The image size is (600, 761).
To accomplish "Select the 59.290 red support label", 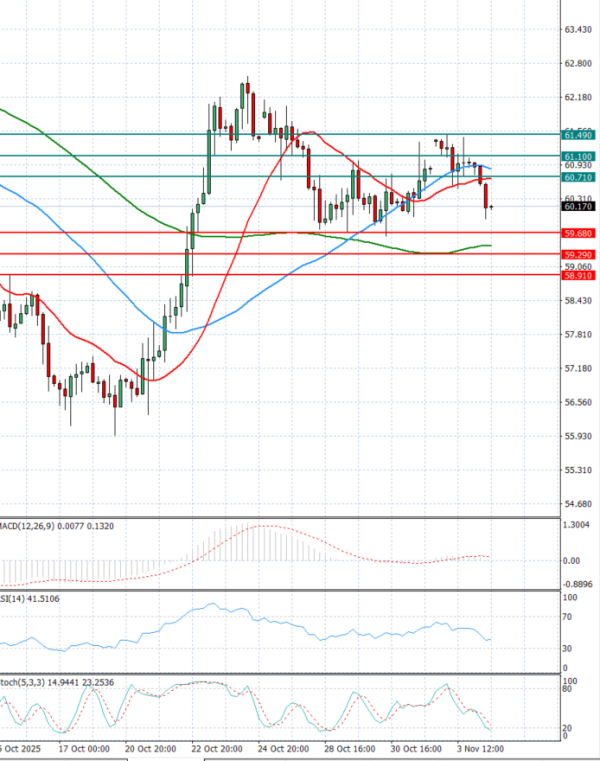I will pos(579,255).
